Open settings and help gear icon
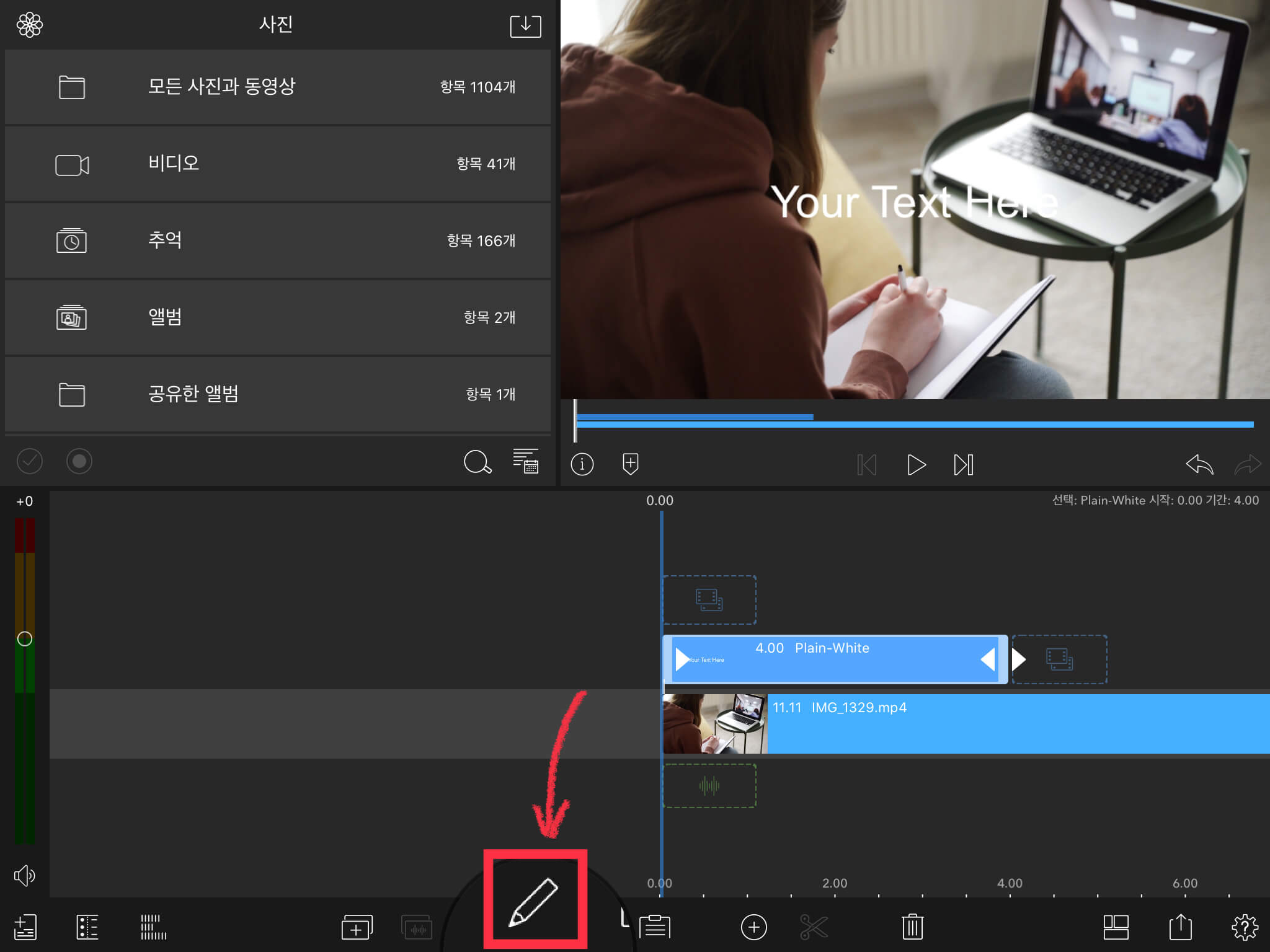Viewport: 1270px width, 952px height. coord(1244,927)
